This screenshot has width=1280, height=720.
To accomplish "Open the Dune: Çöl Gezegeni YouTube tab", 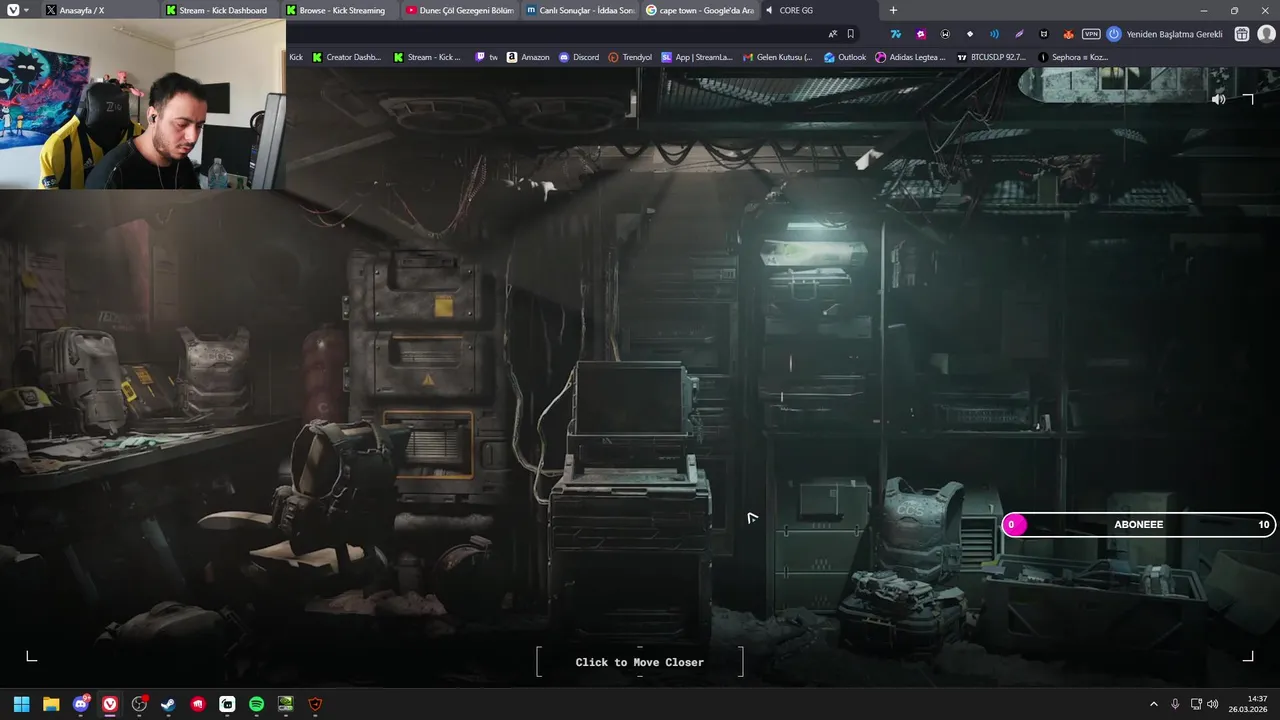I will (461, 10).
